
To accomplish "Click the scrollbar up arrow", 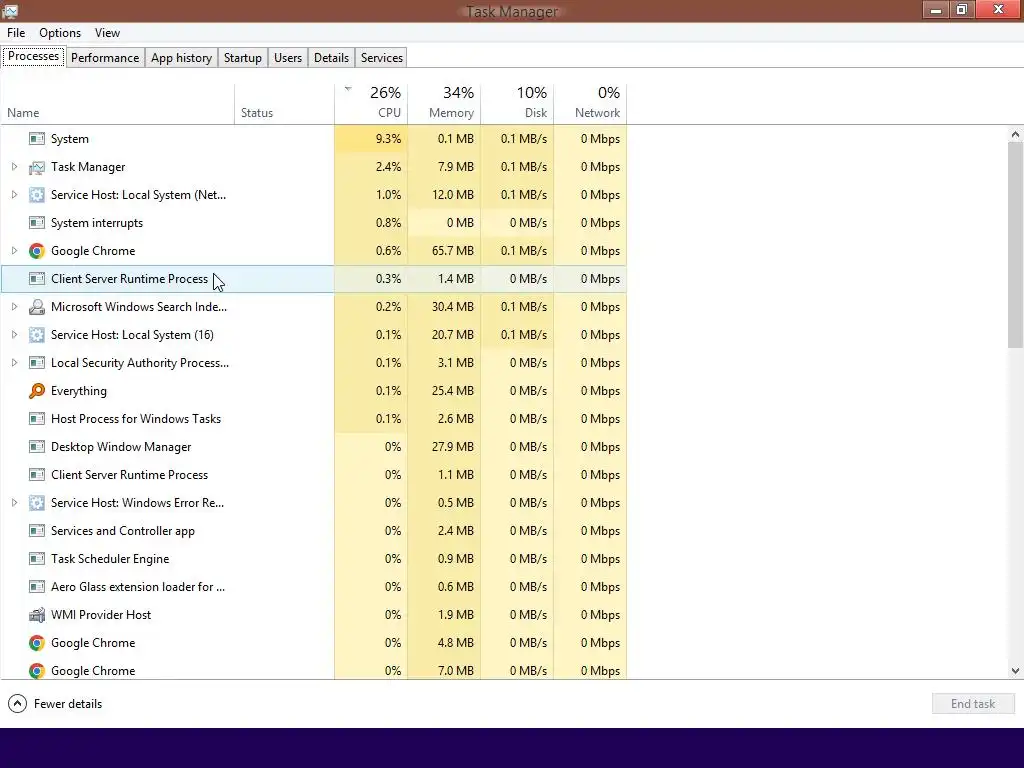I will [x=1015, y=135].
